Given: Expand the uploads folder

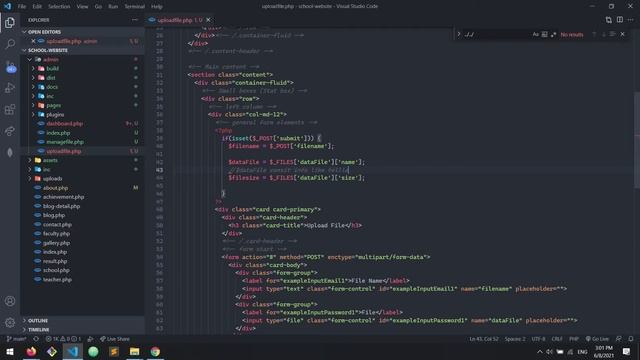Looking at the screenshot, I should coord(29,178).
